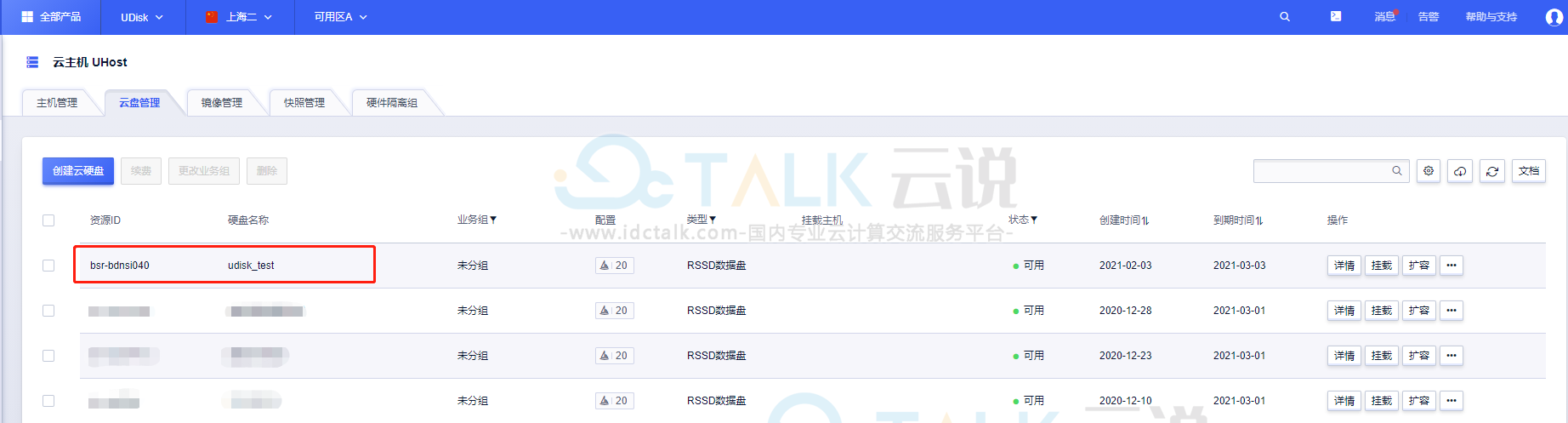Screen dimensions: 1568x423
Task: Click 挂载 for the 2020-12-23 row
Action: (1382, 356)
